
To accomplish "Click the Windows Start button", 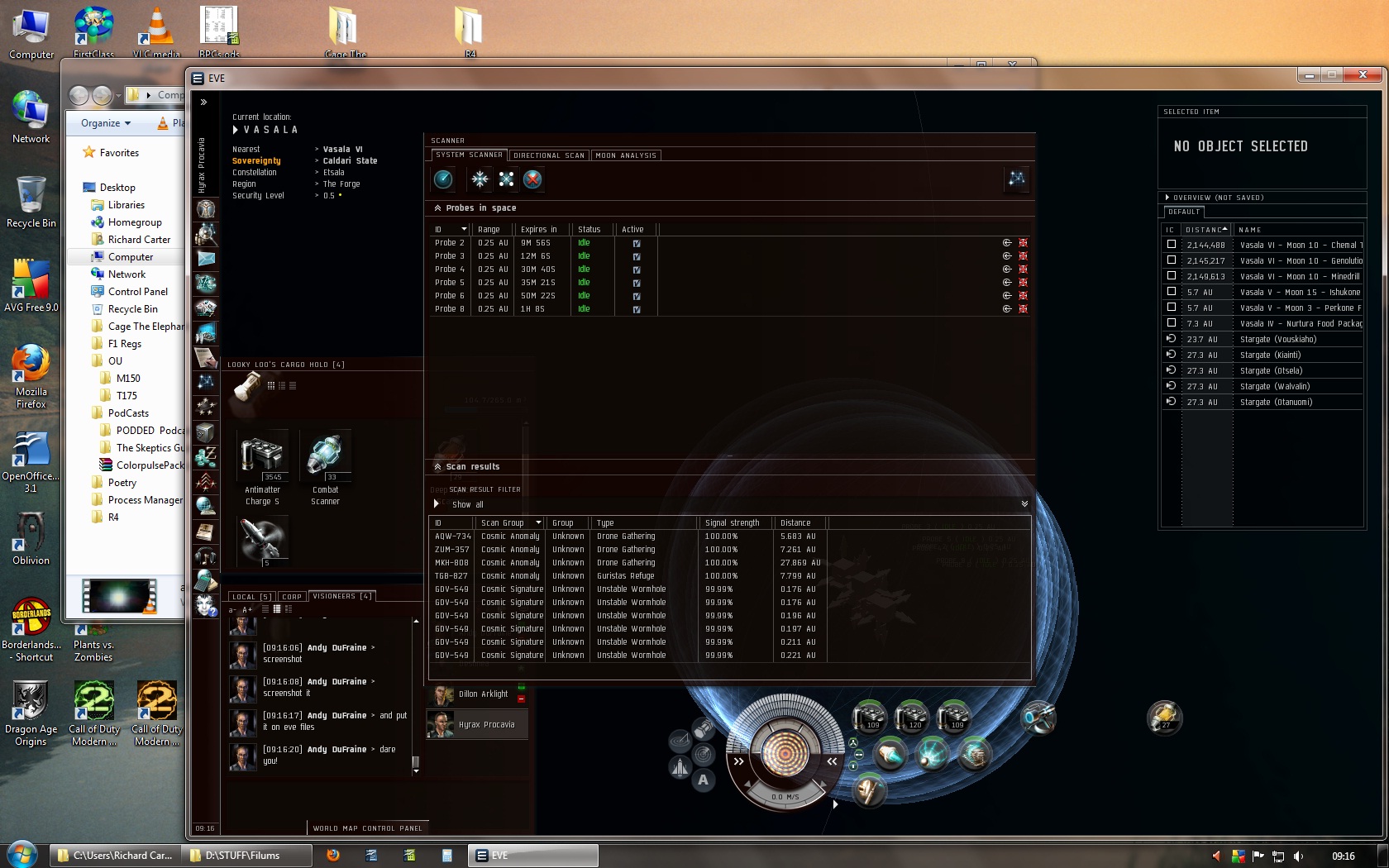I will point(21,854).
